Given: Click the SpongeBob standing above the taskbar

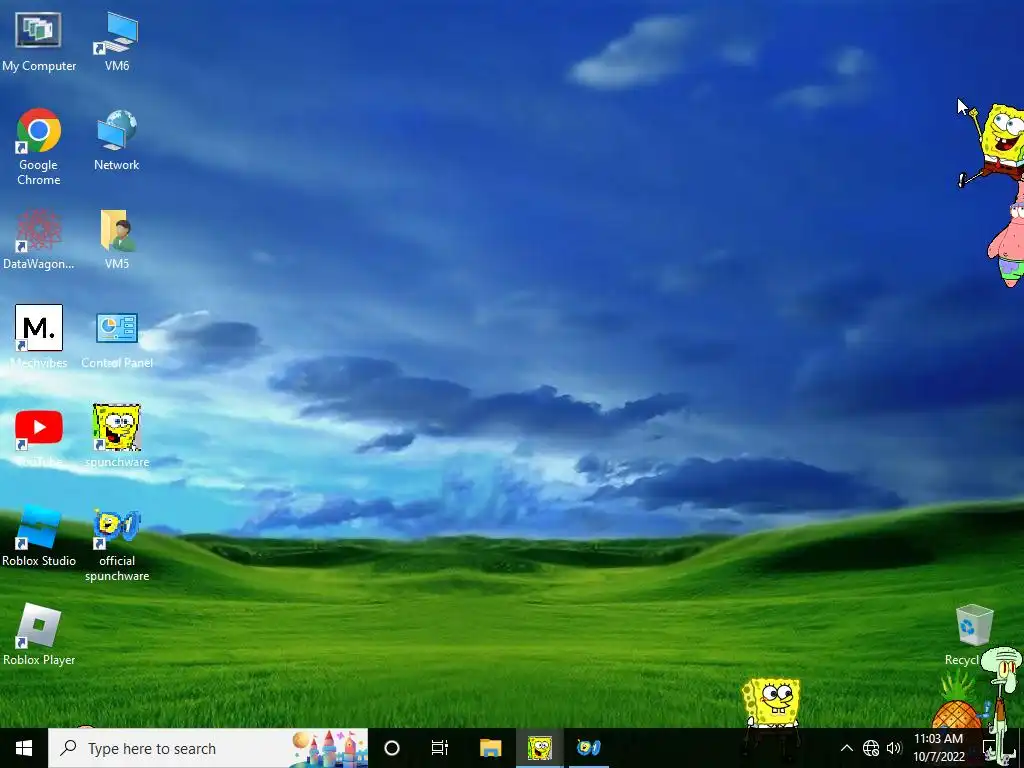Looking at the screenshot, I should pos(772,704).
